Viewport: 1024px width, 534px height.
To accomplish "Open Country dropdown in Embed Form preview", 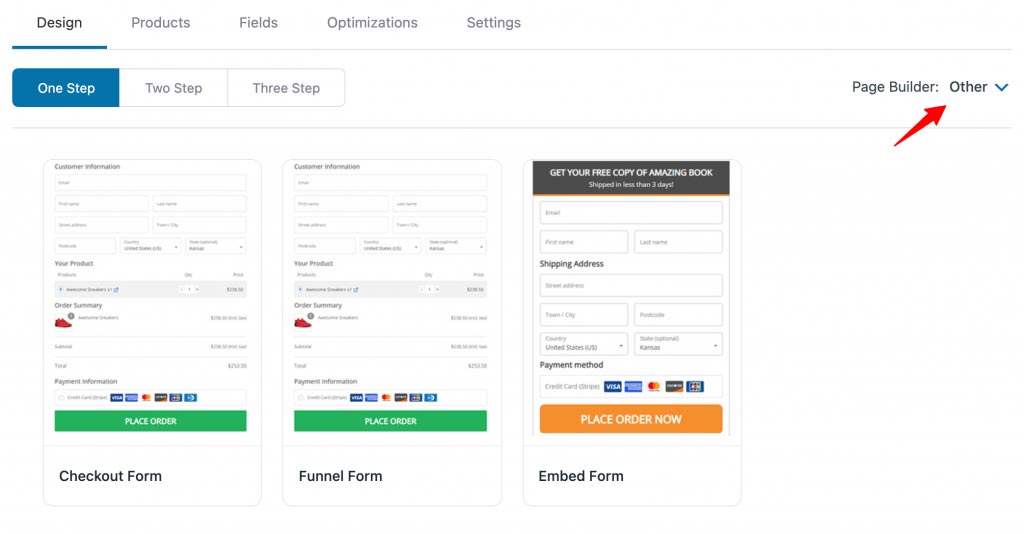I will tap(584, 343).
